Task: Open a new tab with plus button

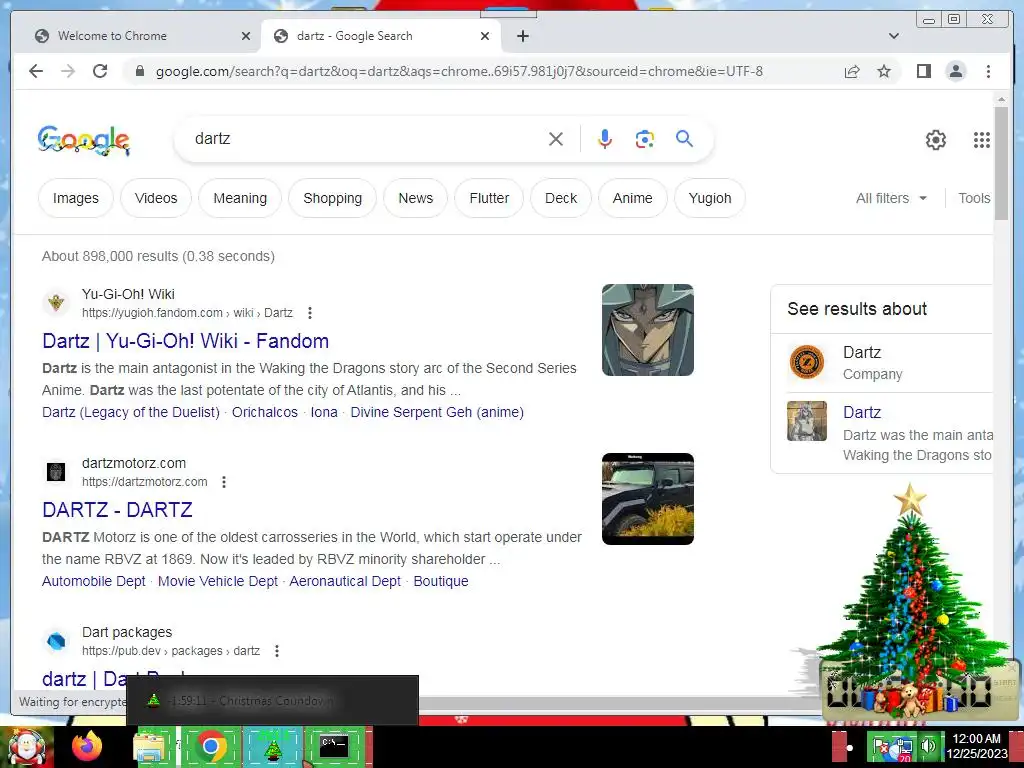Action: 522,36
